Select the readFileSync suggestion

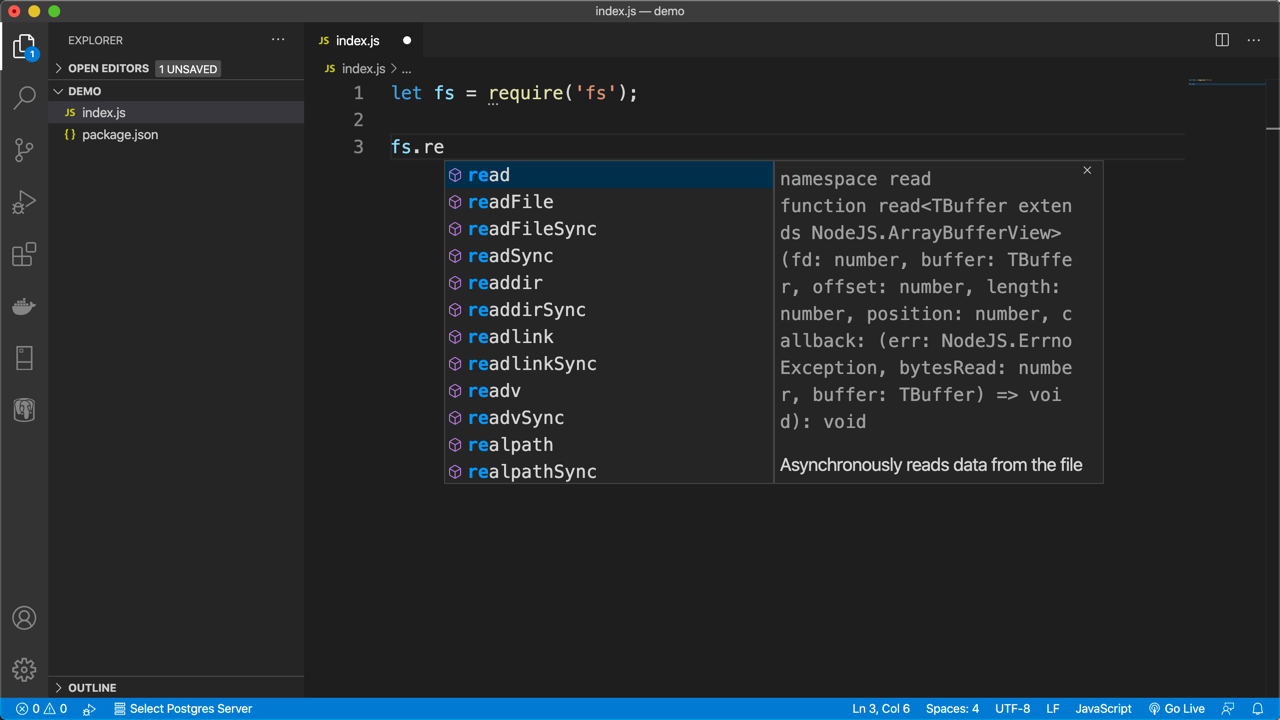609,229
